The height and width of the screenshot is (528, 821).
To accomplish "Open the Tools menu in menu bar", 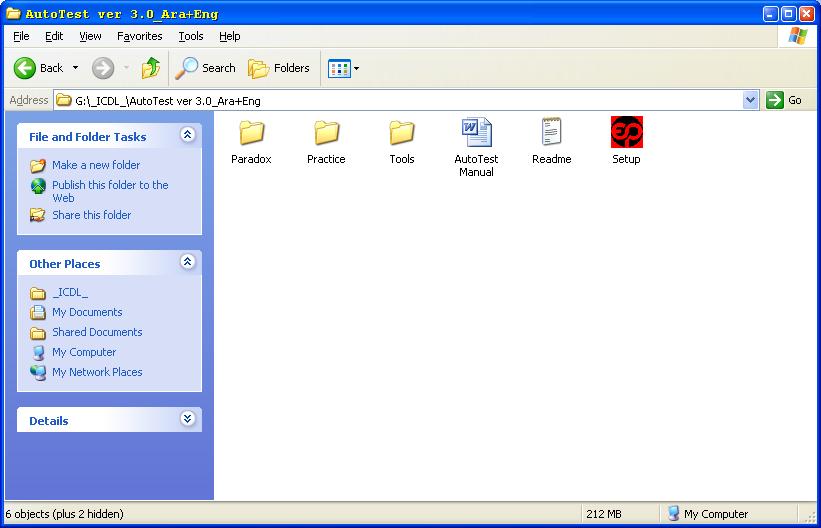I will (190, 36).
